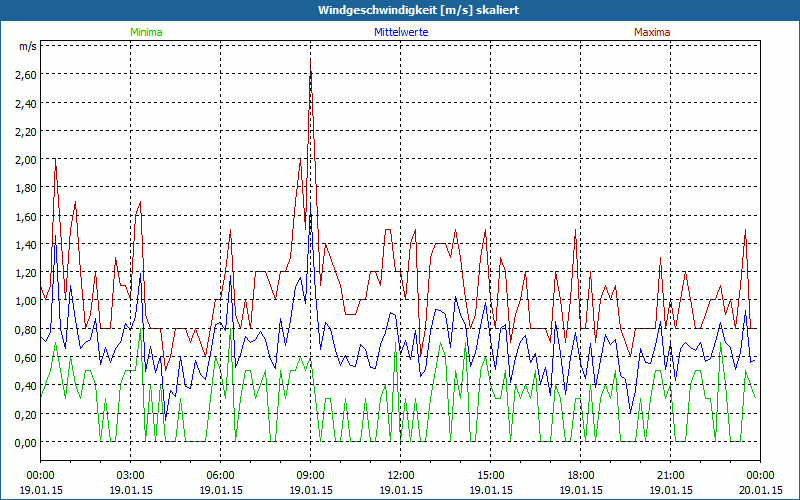800x500 pixels.
Task: Click the '15:00' time label on x-axis
Action: (x=490, y=476)
